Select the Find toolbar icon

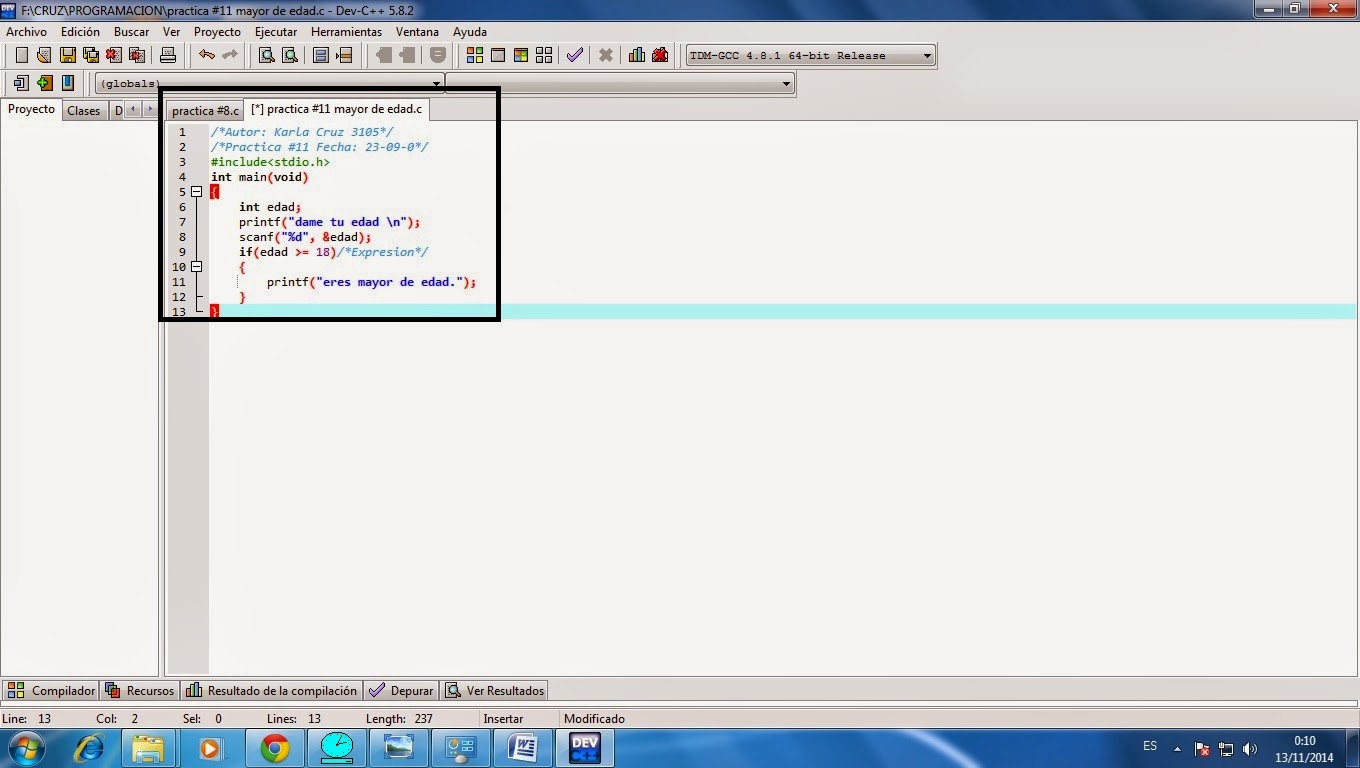coord(266,55)
